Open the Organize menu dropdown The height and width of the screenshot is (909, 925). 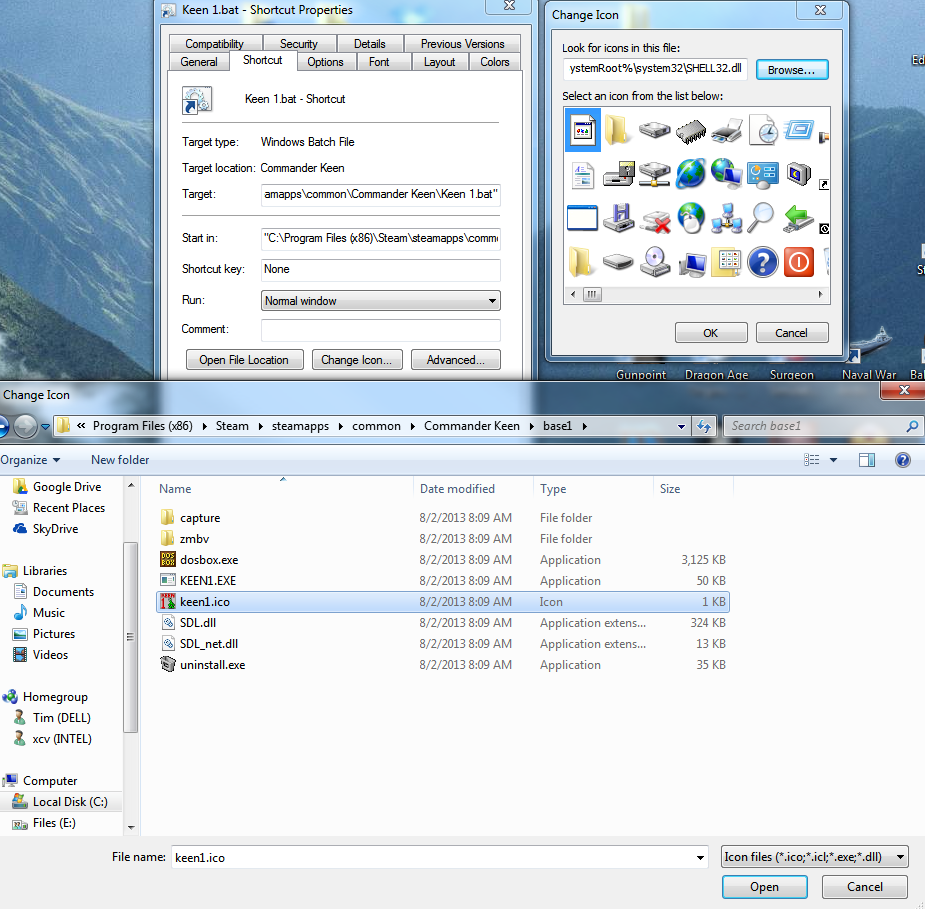pyautogui.click(x=29, y=460)
